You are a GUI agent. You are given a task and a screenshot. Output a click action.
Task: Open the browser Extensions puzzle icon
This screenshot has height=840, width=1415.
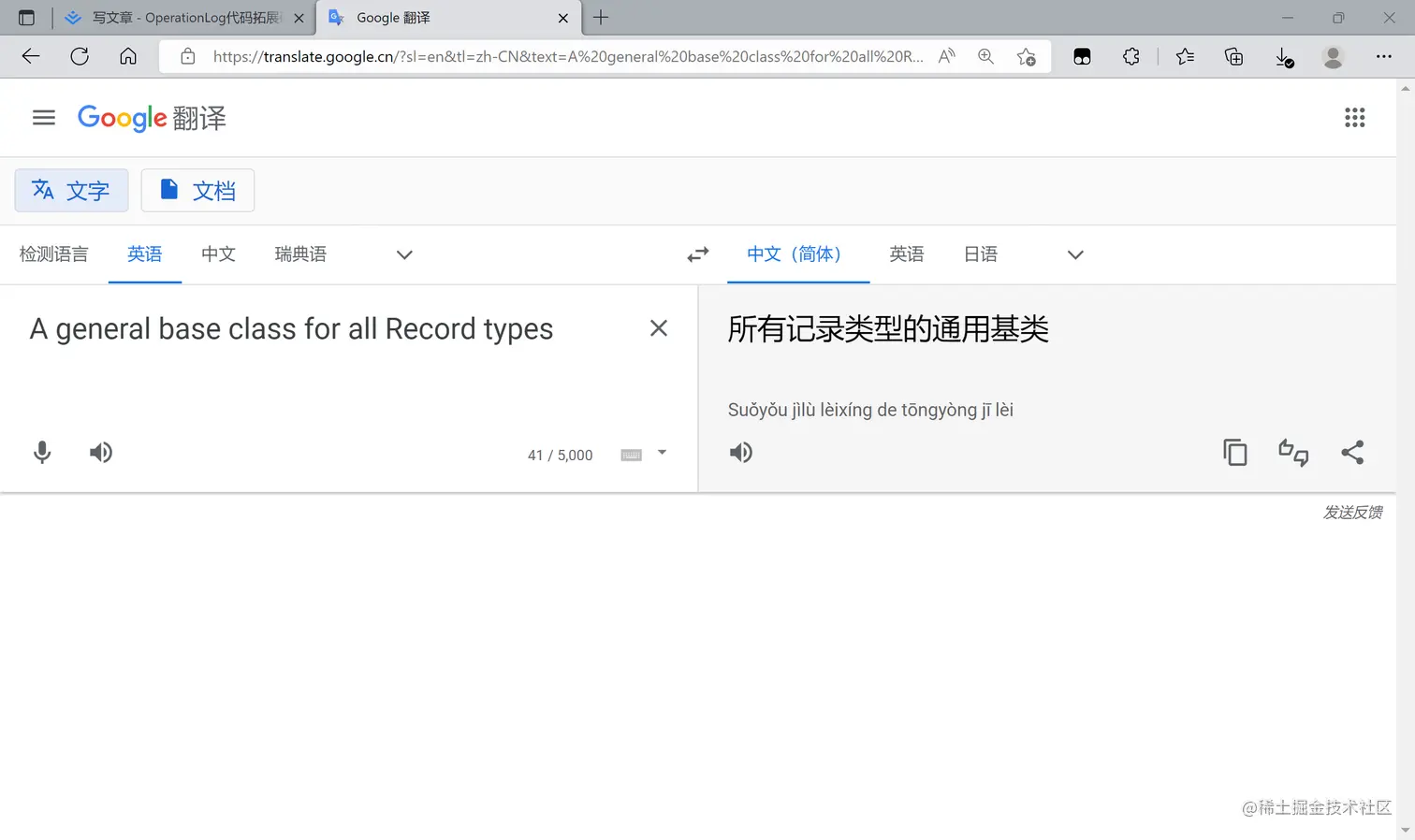click(x=1131, y=56)
